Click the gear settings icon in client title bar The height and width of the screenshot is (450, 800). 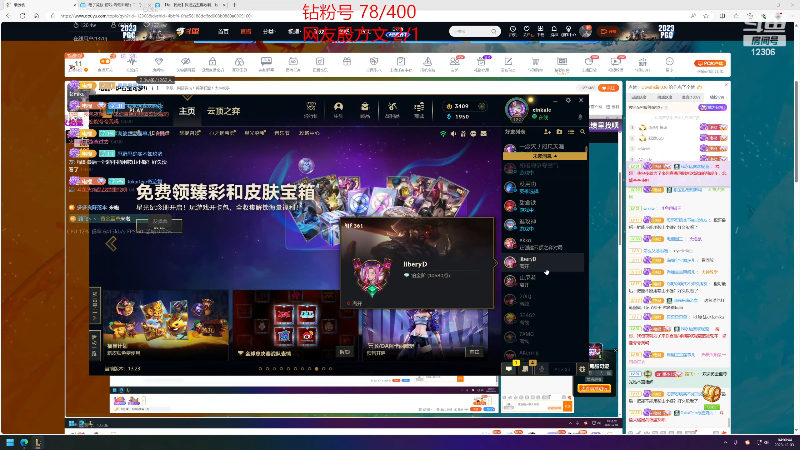(x=568, y=101)
